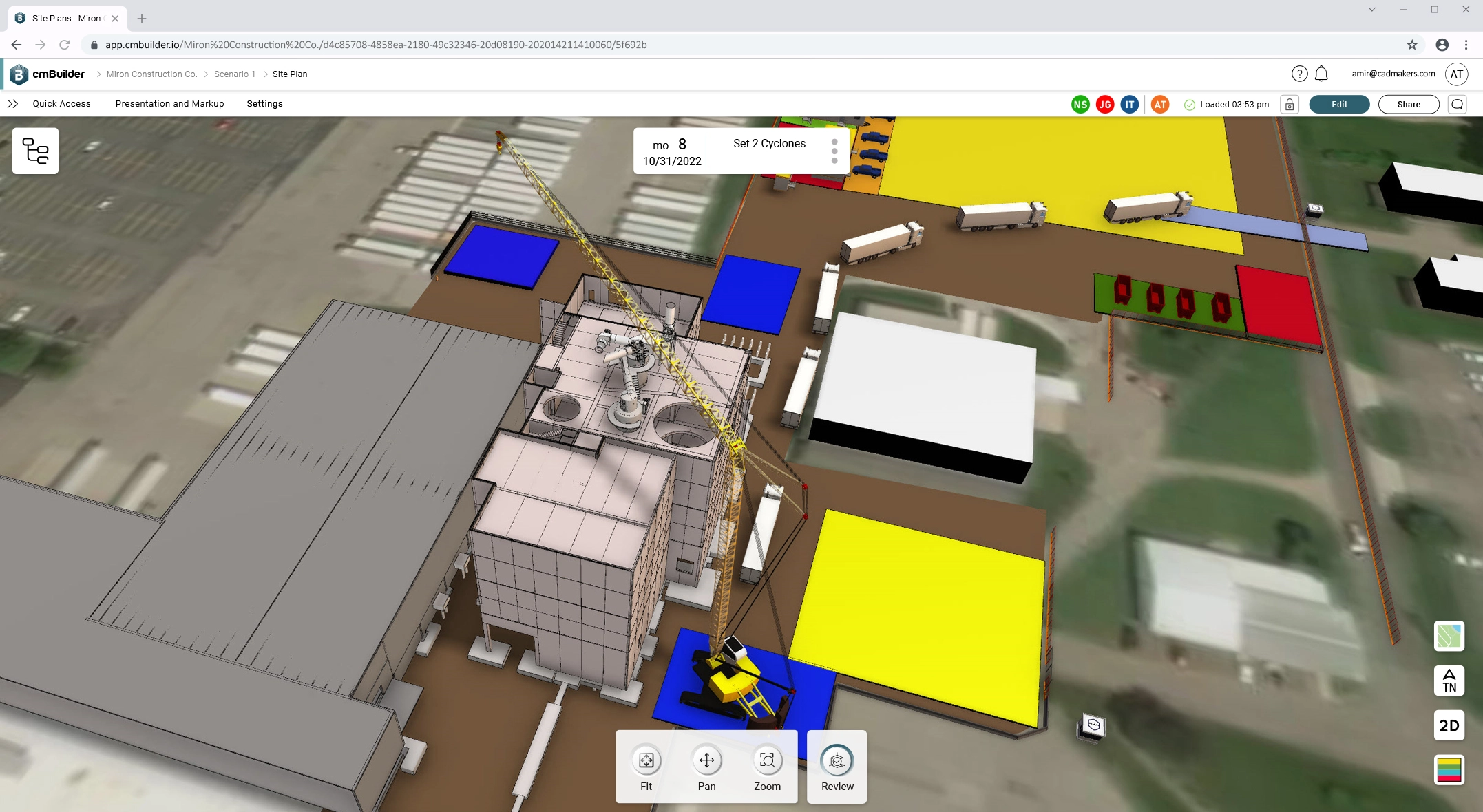Open the notifications bell
The height and width of the screenshot is (812, 1483).
click(x=1321, y=73)
